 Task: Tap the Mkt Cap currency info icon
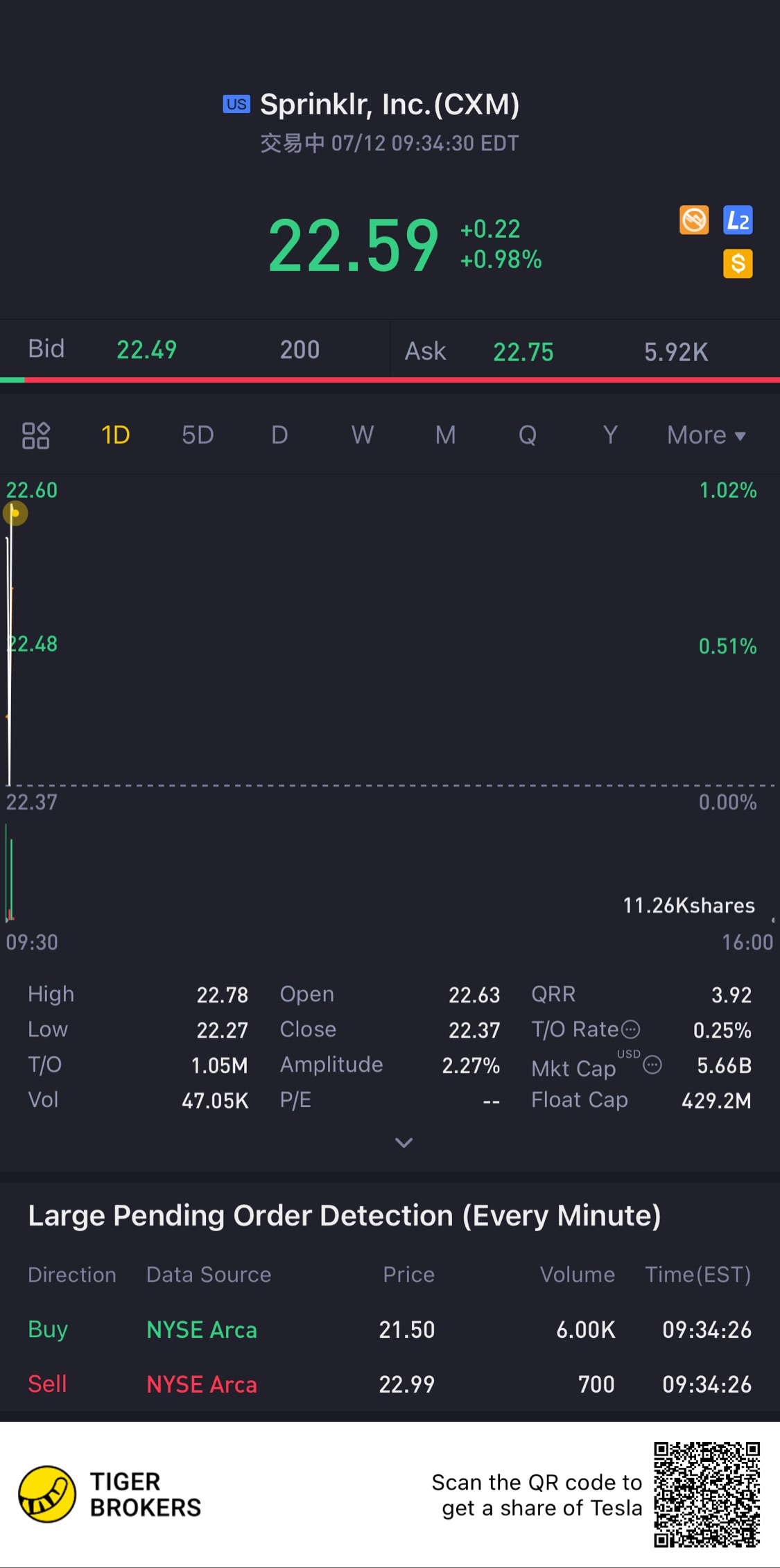(x=652, y=1065)
